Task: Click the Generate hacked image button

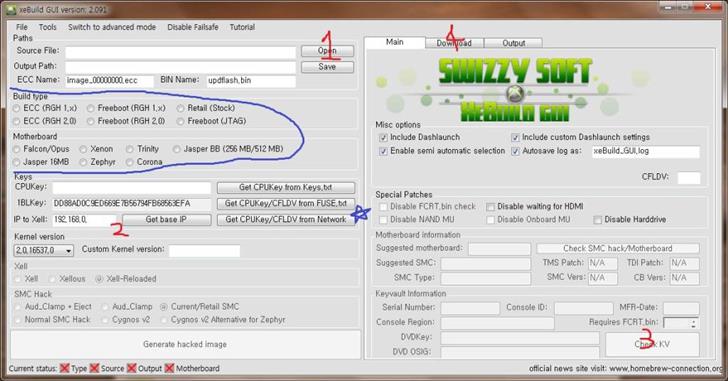Action: click(x=185, y=344)
